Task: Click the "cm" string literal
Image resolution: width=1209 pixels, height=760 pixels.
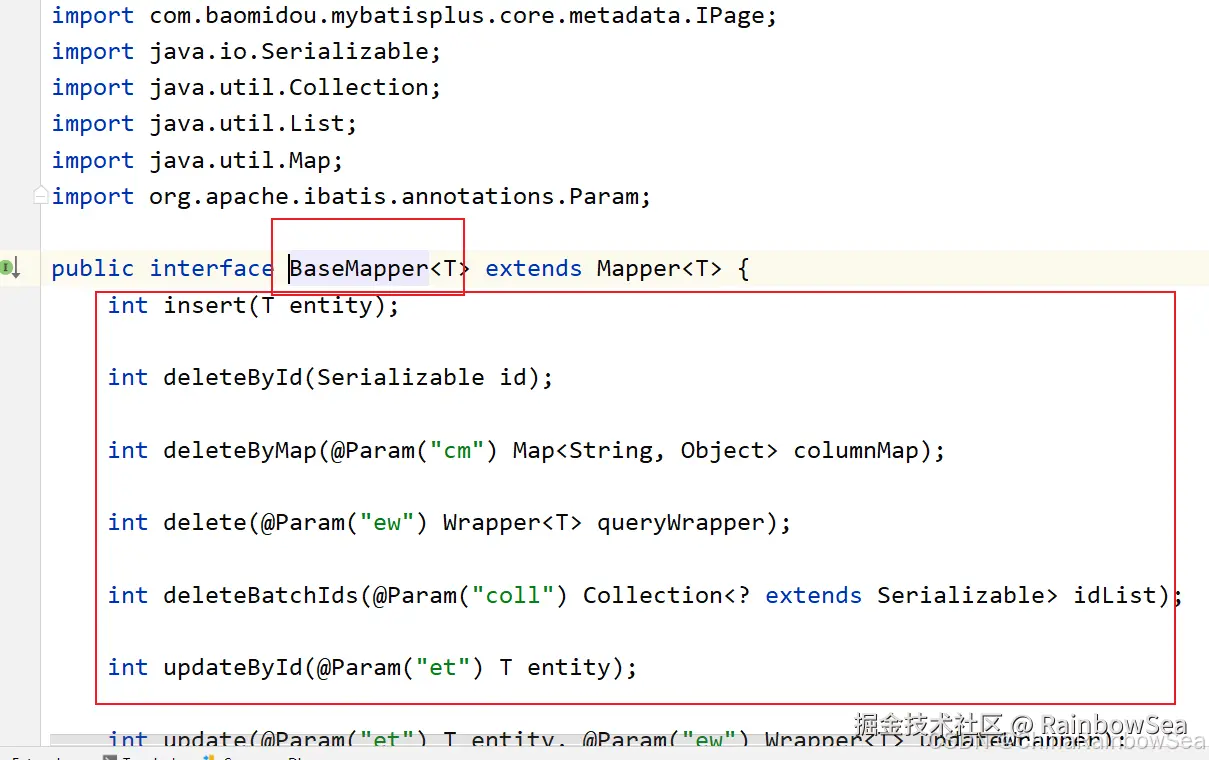Action: (457, 450)
